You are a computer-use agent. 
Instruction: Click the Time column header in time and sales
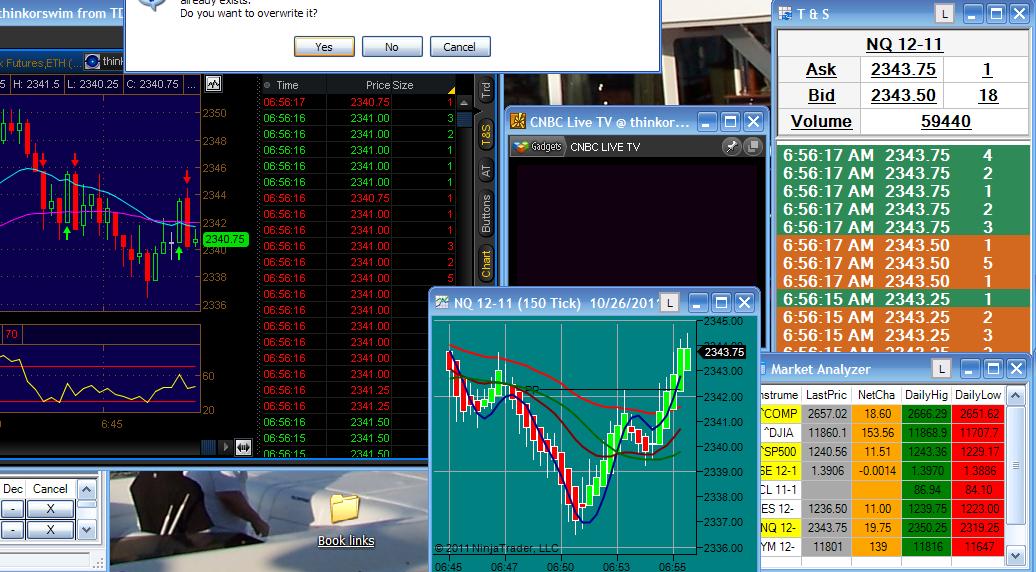point(287,85)
